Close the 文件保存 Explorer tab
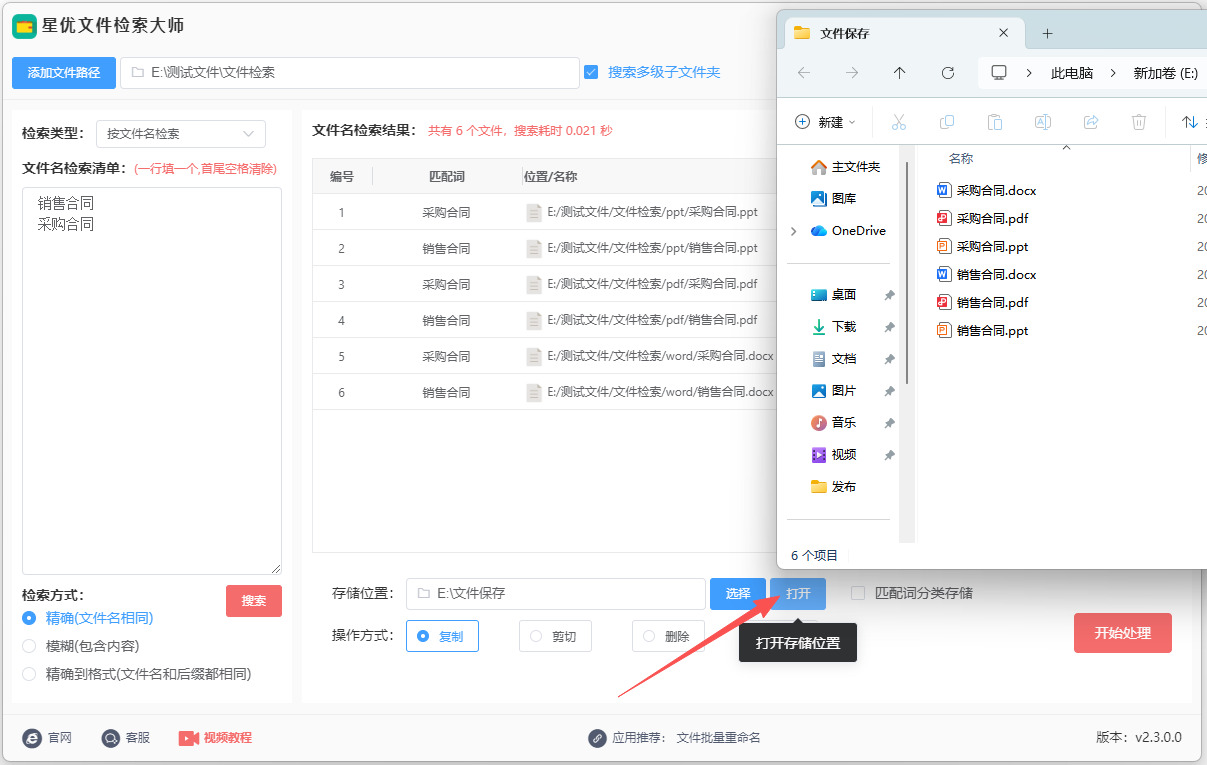 pos(1003,33)
